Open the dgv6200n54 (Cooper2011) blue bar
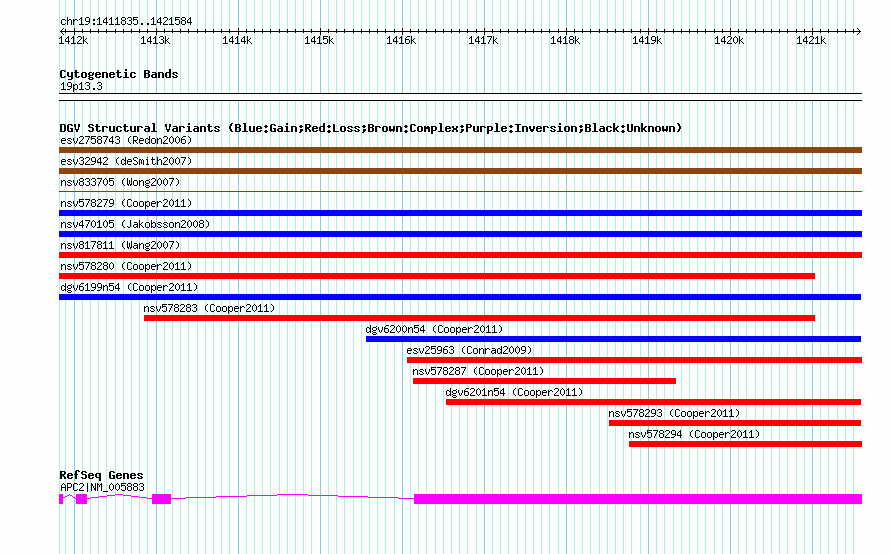890x554 pixels. click(x=614, y=339)
